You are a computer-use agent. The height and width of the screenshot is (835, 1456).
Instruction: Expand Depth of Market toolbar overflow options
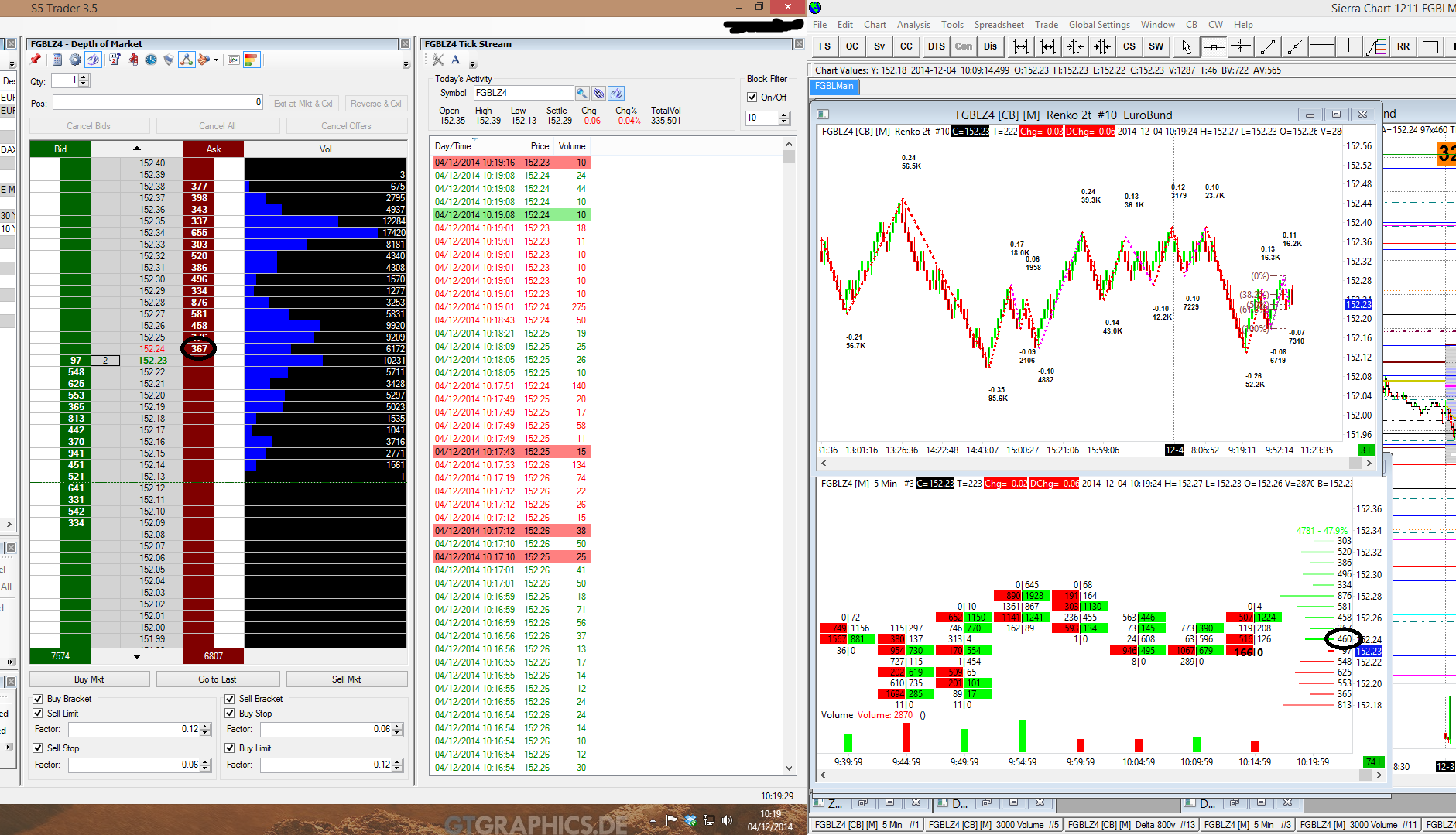tap(406, 65)
